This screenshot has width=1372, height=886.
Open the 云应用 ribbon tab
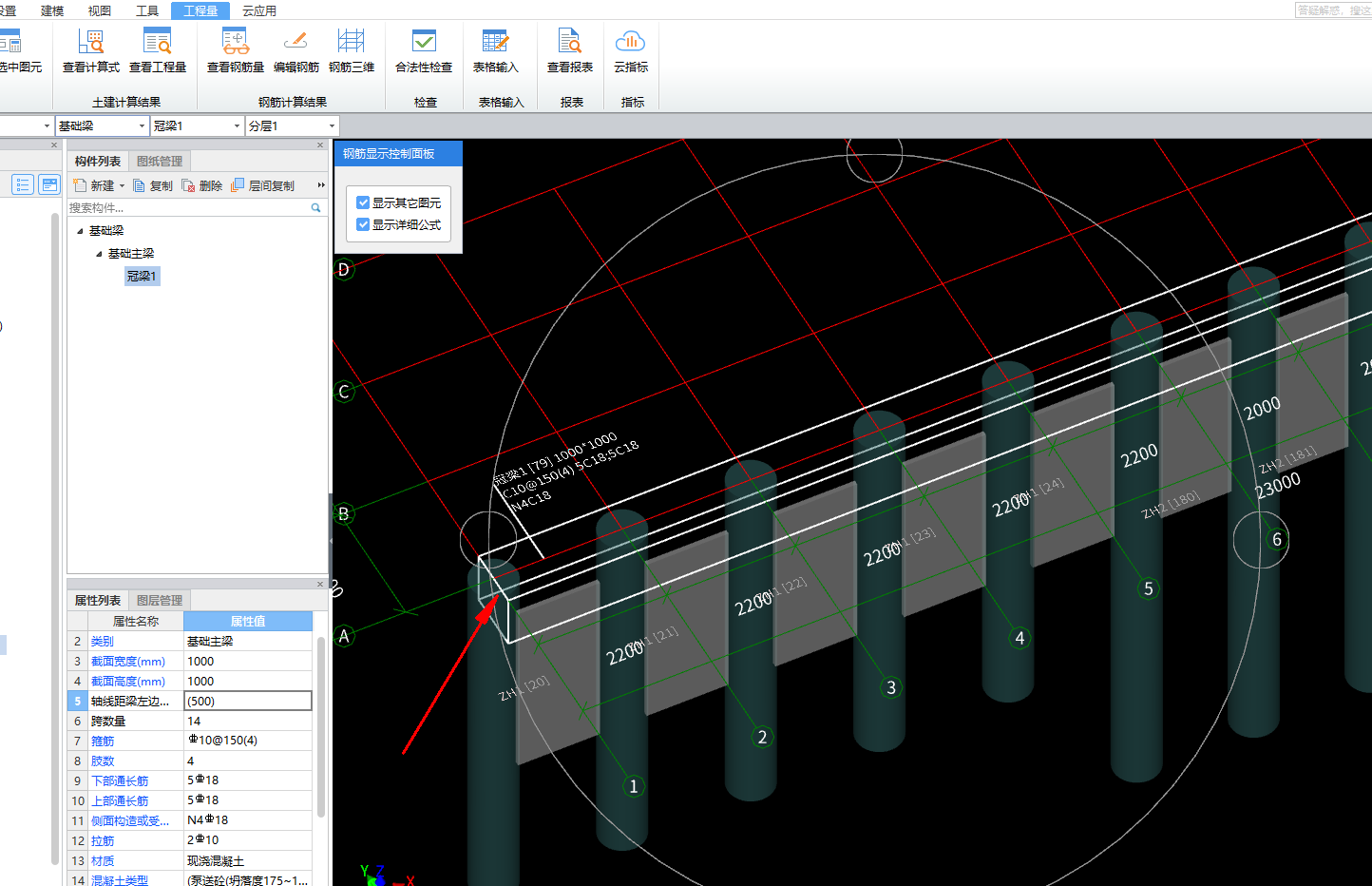pos(259,10)
